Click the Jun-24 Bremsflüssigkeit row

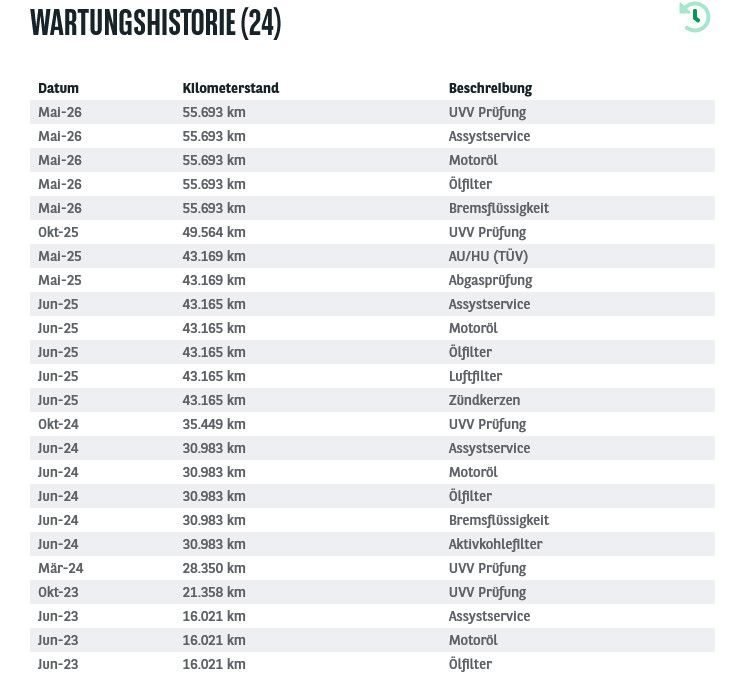[x=372, y=520]
